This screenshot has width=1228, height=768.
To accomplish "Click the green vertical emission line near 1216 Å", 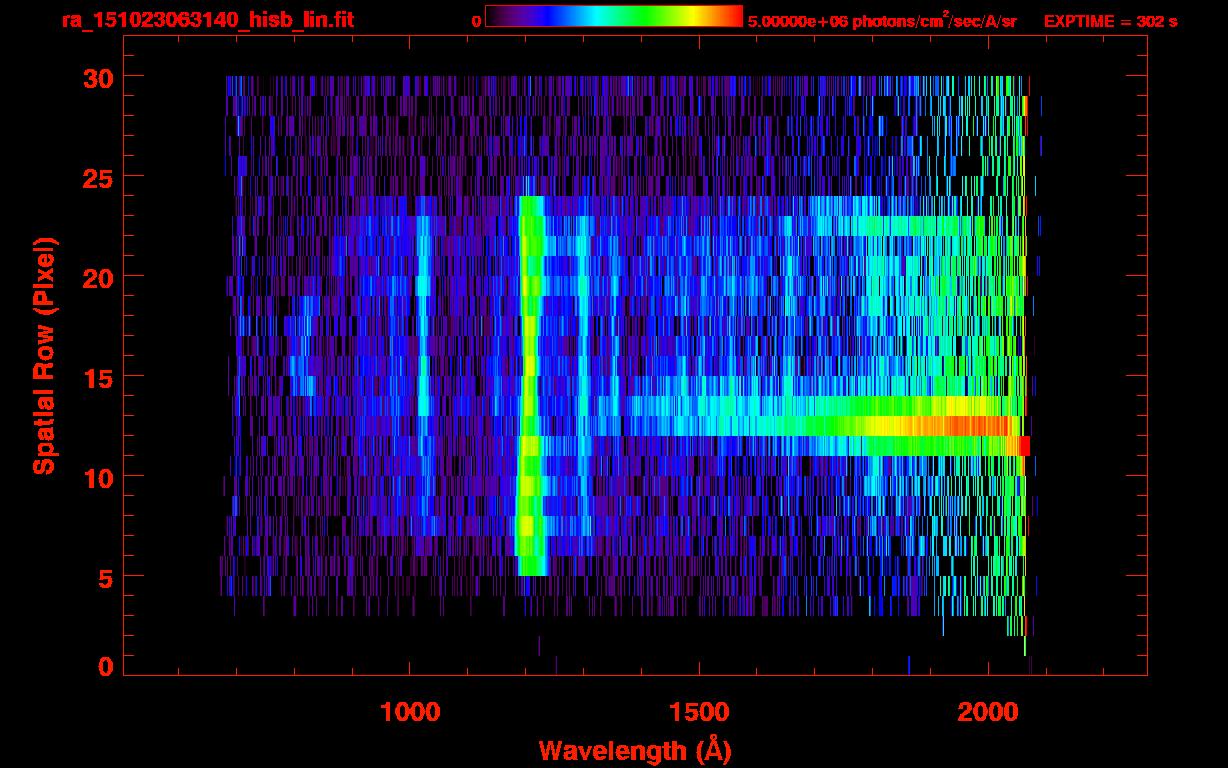I will (529, 385).
